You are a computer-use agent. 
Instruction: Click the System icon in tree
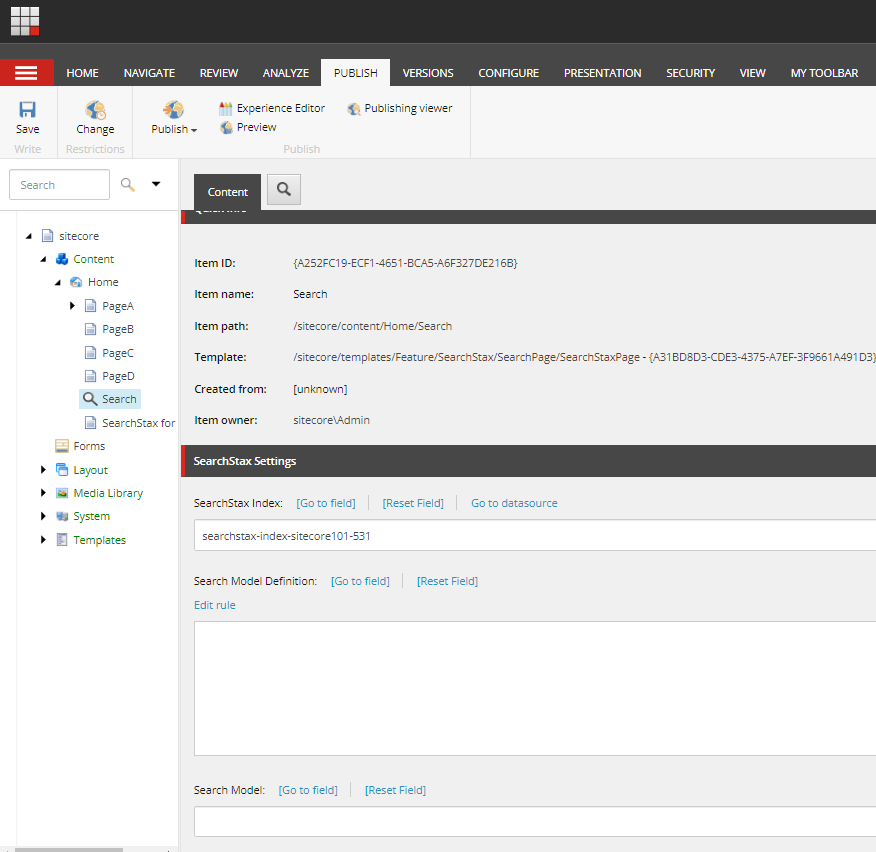pos(62,516)
